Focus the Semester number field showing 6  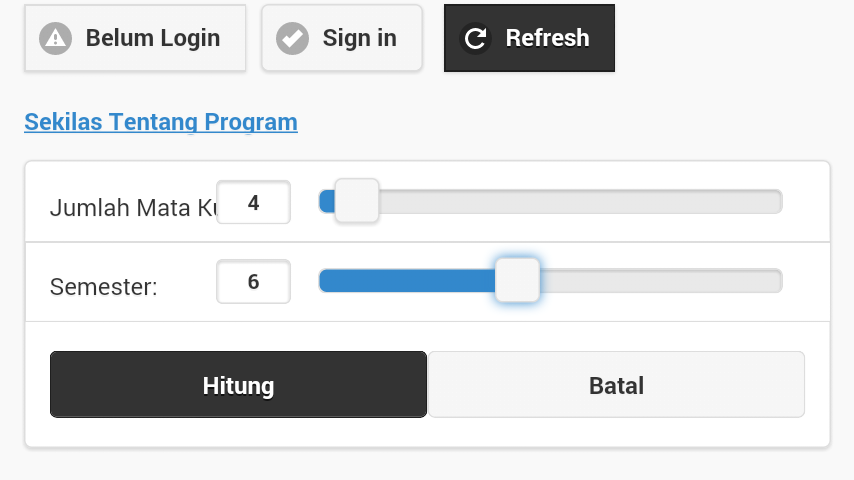pyautogui.click(x=253, y=282)
